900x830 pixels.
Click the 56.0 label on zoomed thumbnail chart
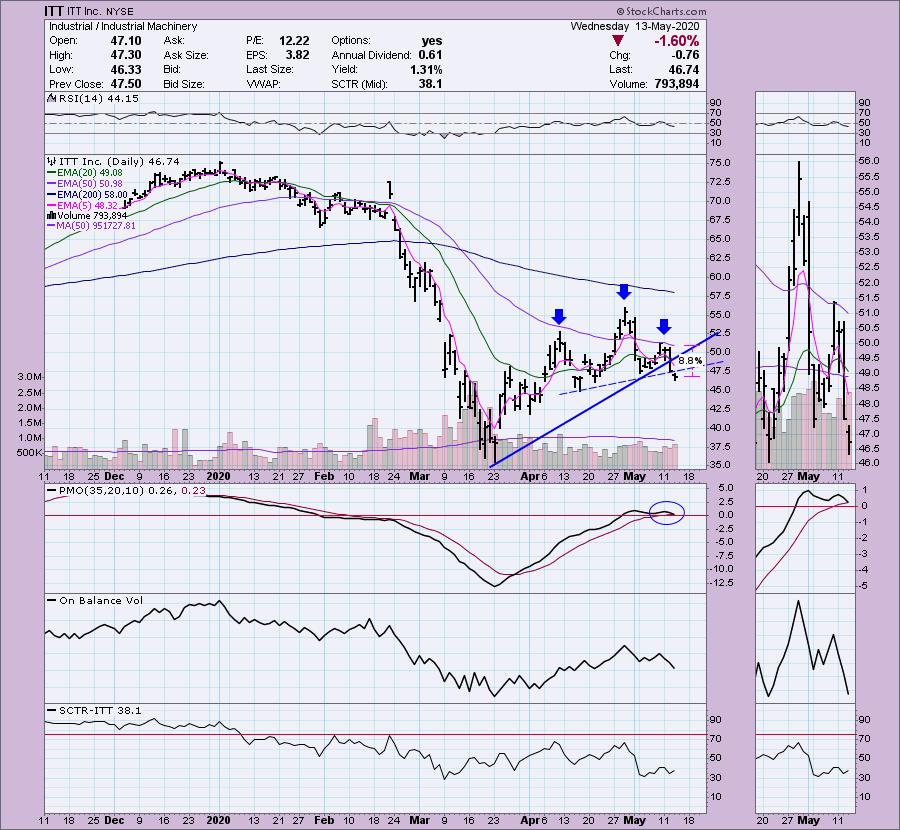pyautogui.click(x=869, y=161)
